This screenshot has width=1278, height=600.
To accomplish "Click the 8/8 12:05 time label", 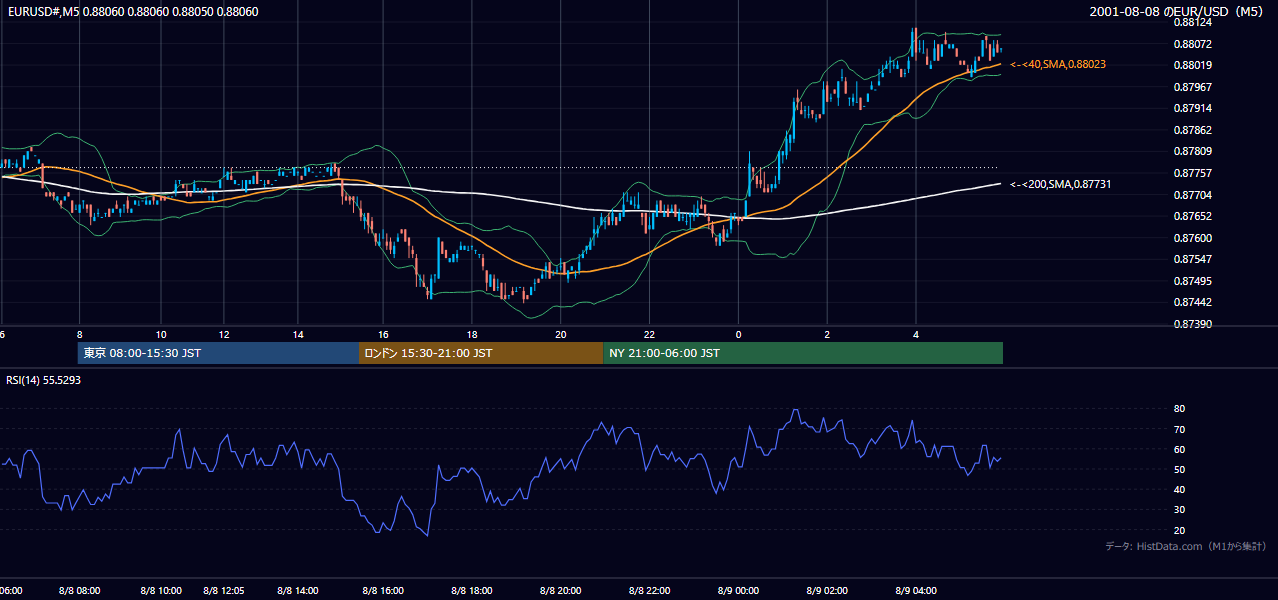I will 223,590.
